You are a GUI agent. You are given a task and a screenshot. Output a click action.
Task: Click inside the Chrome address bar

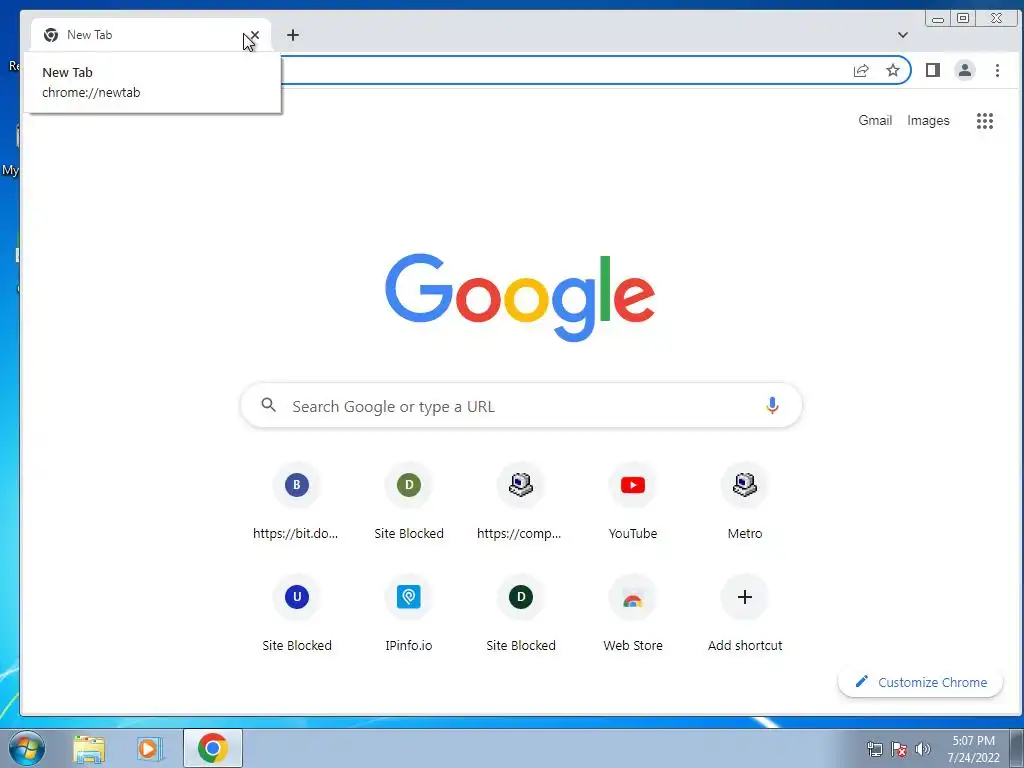562,71
